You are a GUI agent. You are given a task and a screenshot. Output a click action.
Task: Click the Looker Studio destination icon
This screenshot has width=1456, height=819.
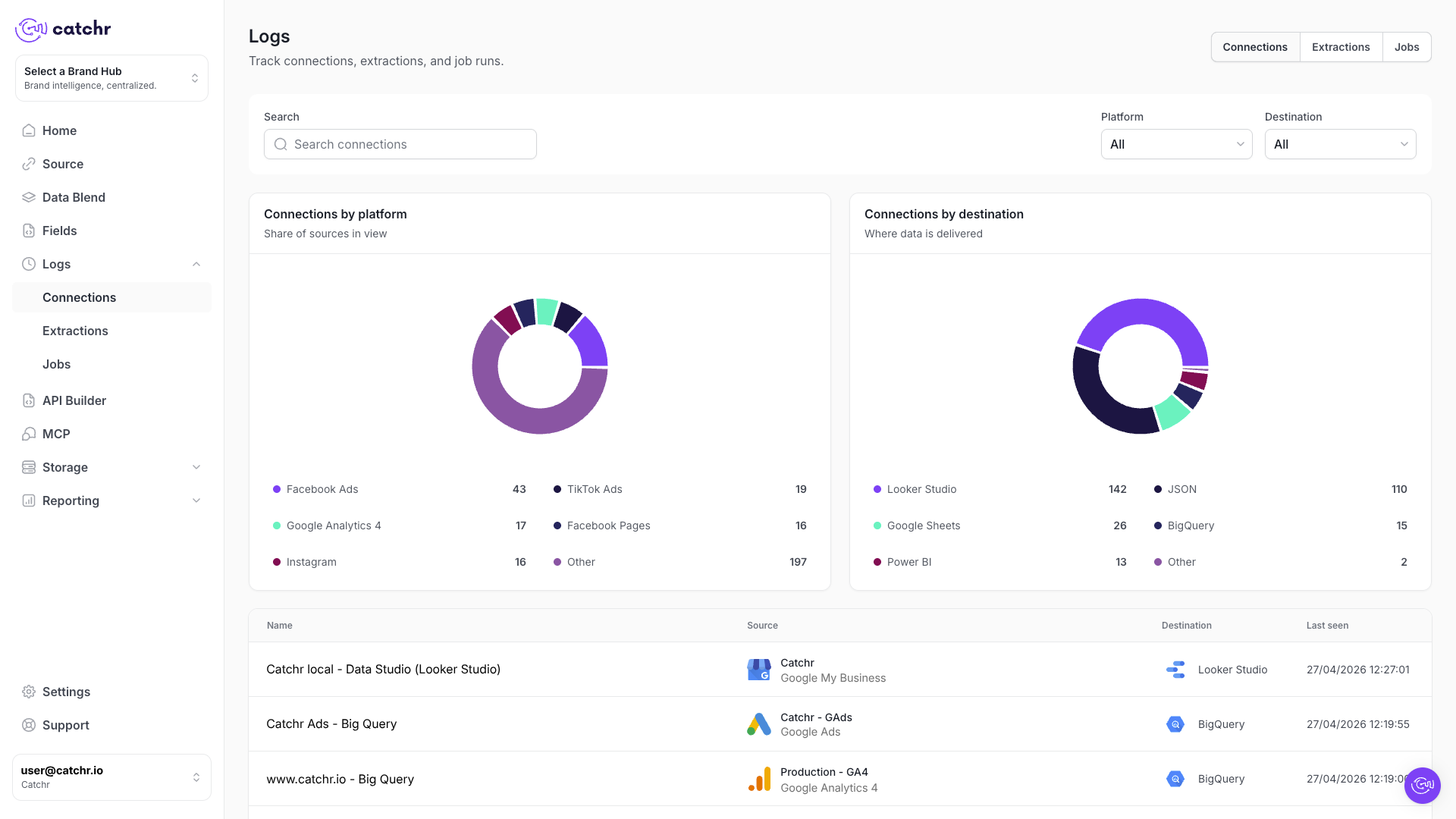click(1175, 670)
